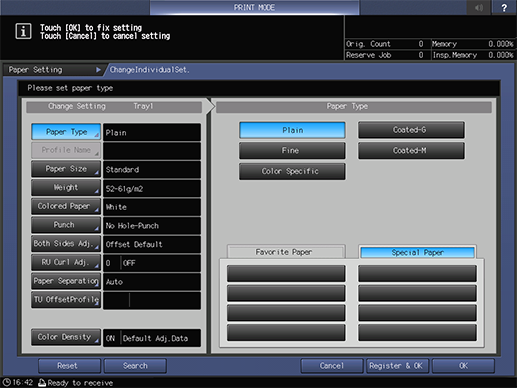Viewport: 517px width, 388px height.
Task: Select the Coated-G paper type
Action: (411, 130)
